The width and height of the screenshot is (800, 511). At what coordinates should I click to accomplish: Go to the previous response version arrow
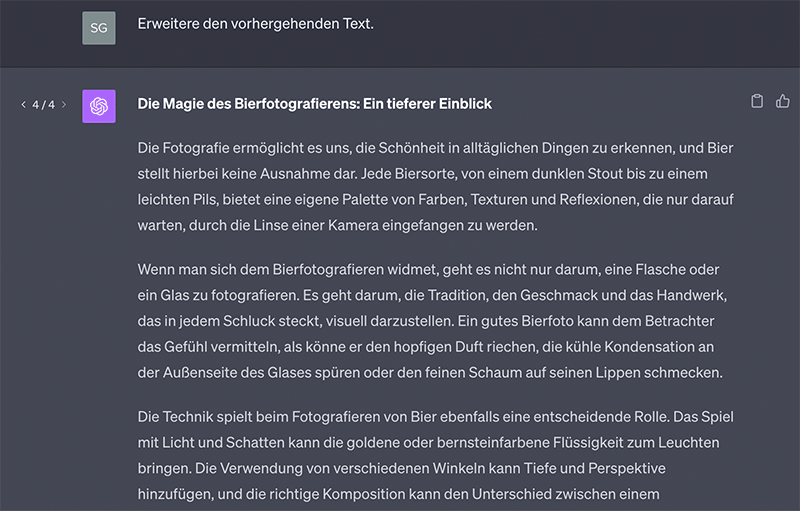pyautogui.click(x=23, y=105)
